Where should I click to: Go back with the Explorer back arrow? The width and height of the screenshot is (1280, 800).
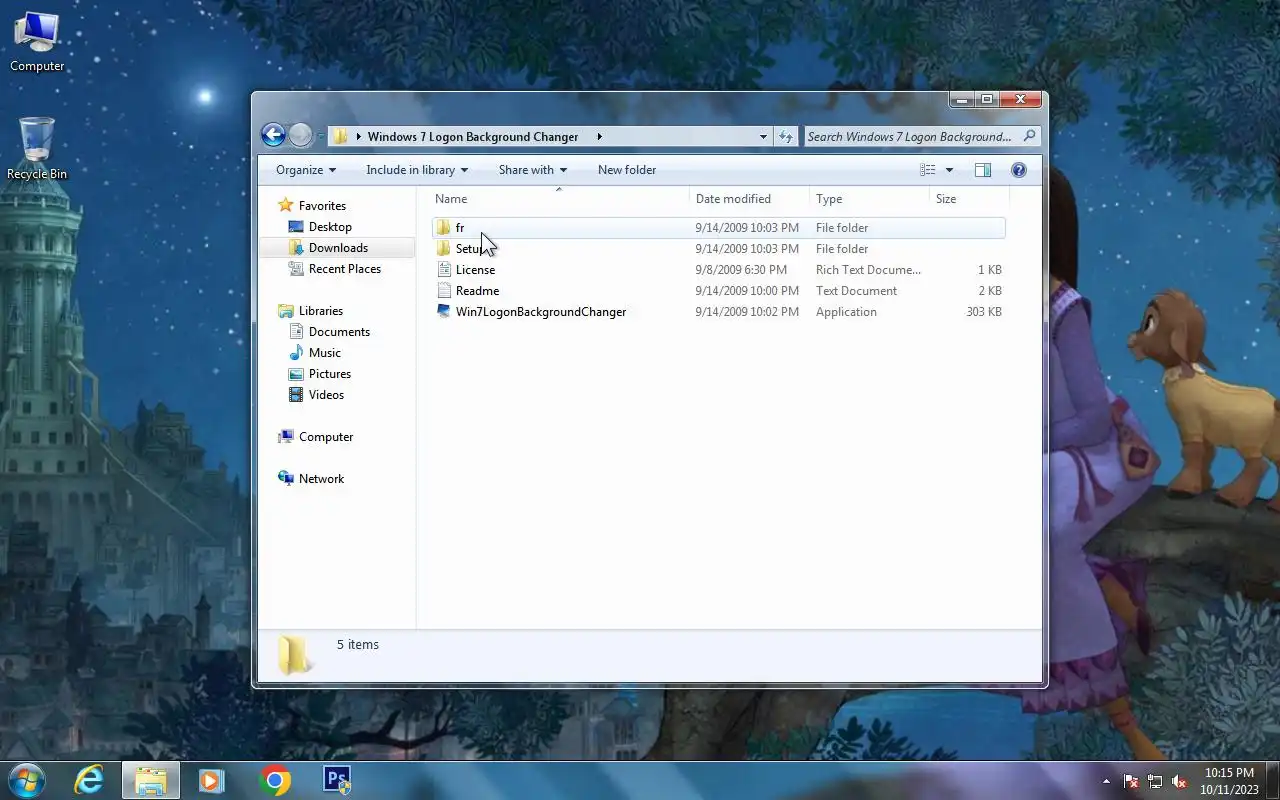[x=273, y=136]
